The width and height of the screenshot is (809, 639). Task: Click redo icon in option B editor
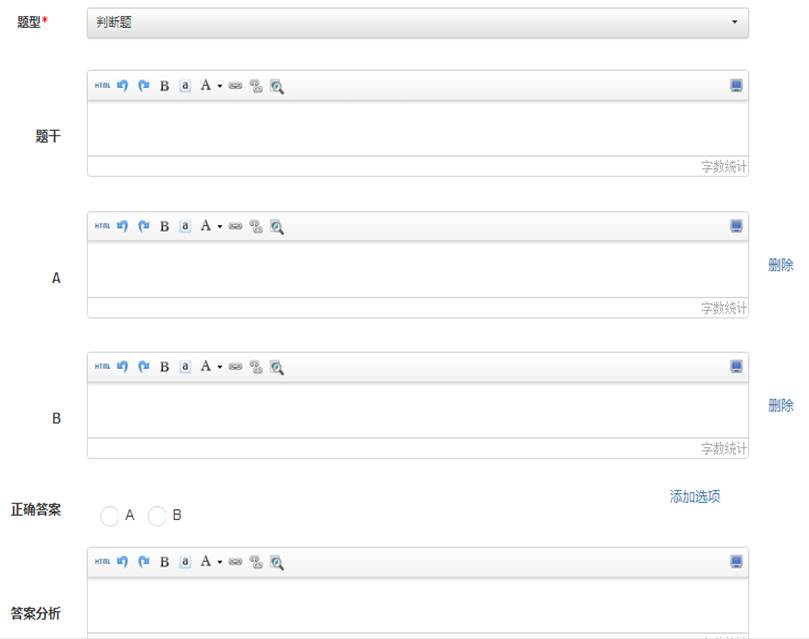pos(143,367)
